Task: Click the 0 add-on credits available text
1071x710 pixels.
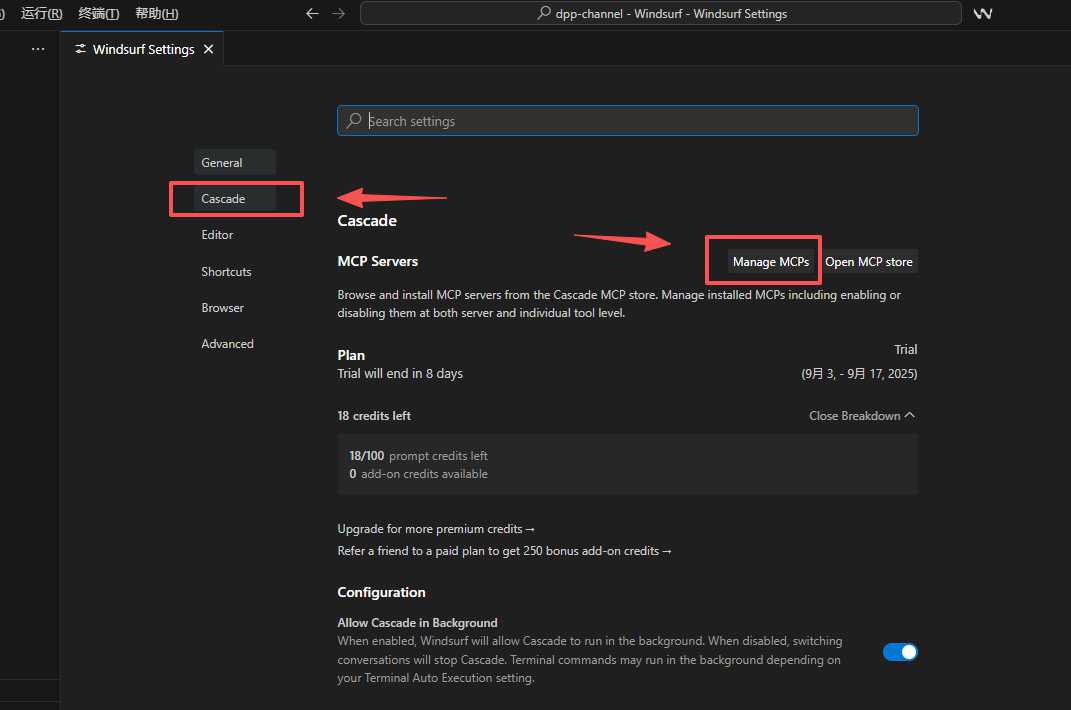Action: 418,474
